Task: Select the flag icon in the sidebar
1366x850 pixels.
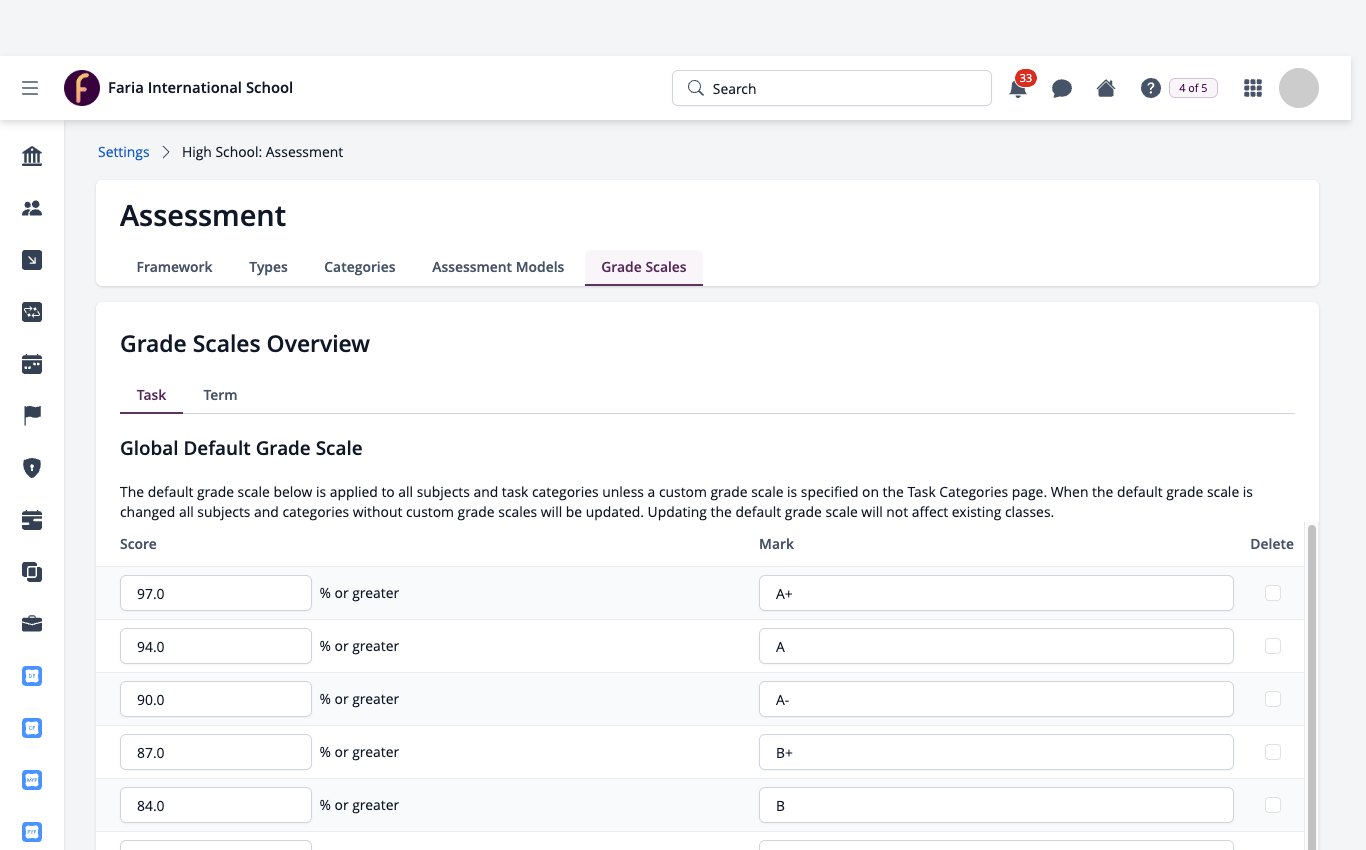Action: click(x=32, y=416)
